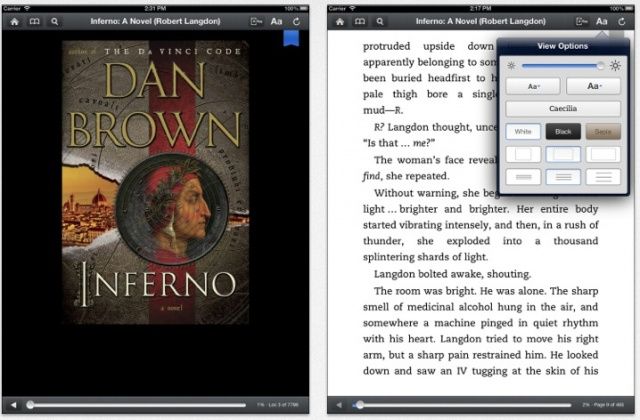Viewport: 640px width, 420px height.
Task: Choose the medium page margins option
Action: pyautogui.click(x=563, y=154)
